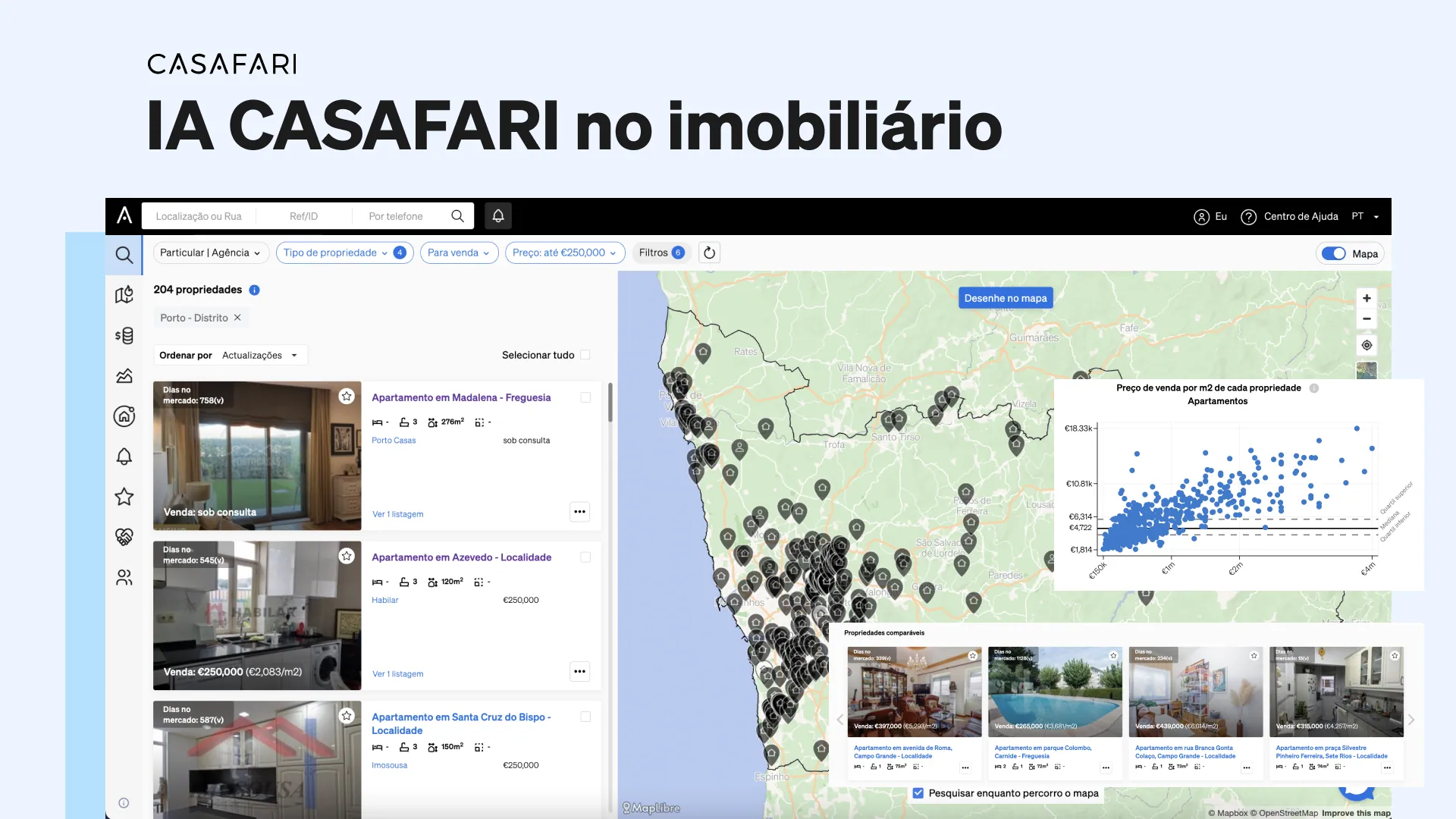Open the Filtros button
The height and width of the screenshot is (819, 1456).
661,253
